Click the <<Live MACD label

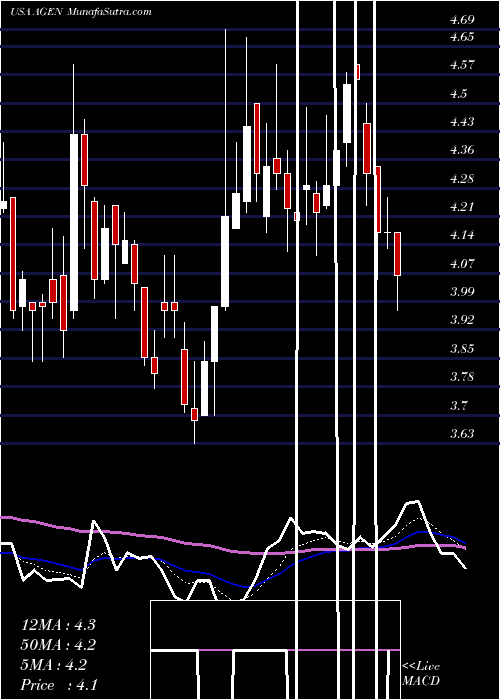point(421,674)
